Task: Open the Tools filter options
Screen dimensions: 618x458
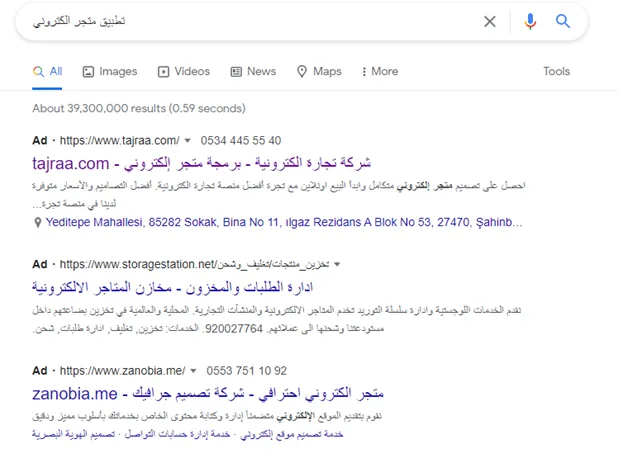Action: point(557,71)
